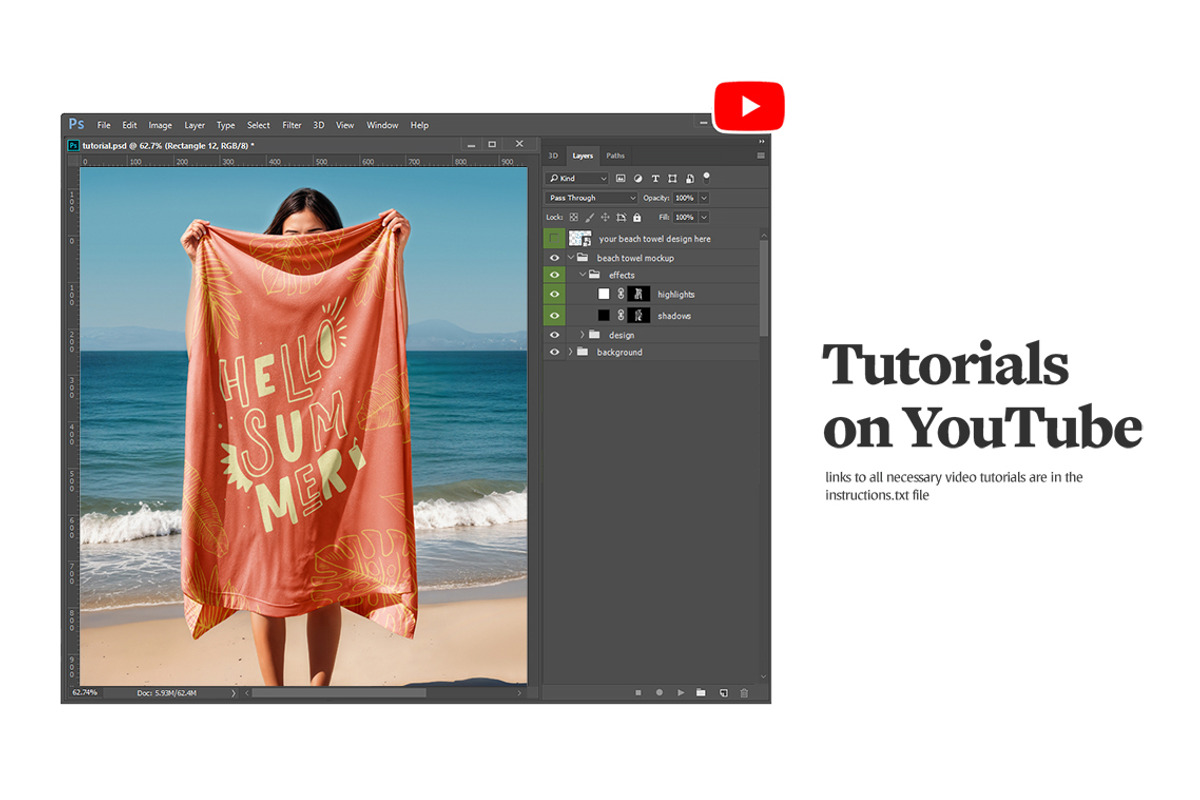Open the Select menu

coord(259,125)
